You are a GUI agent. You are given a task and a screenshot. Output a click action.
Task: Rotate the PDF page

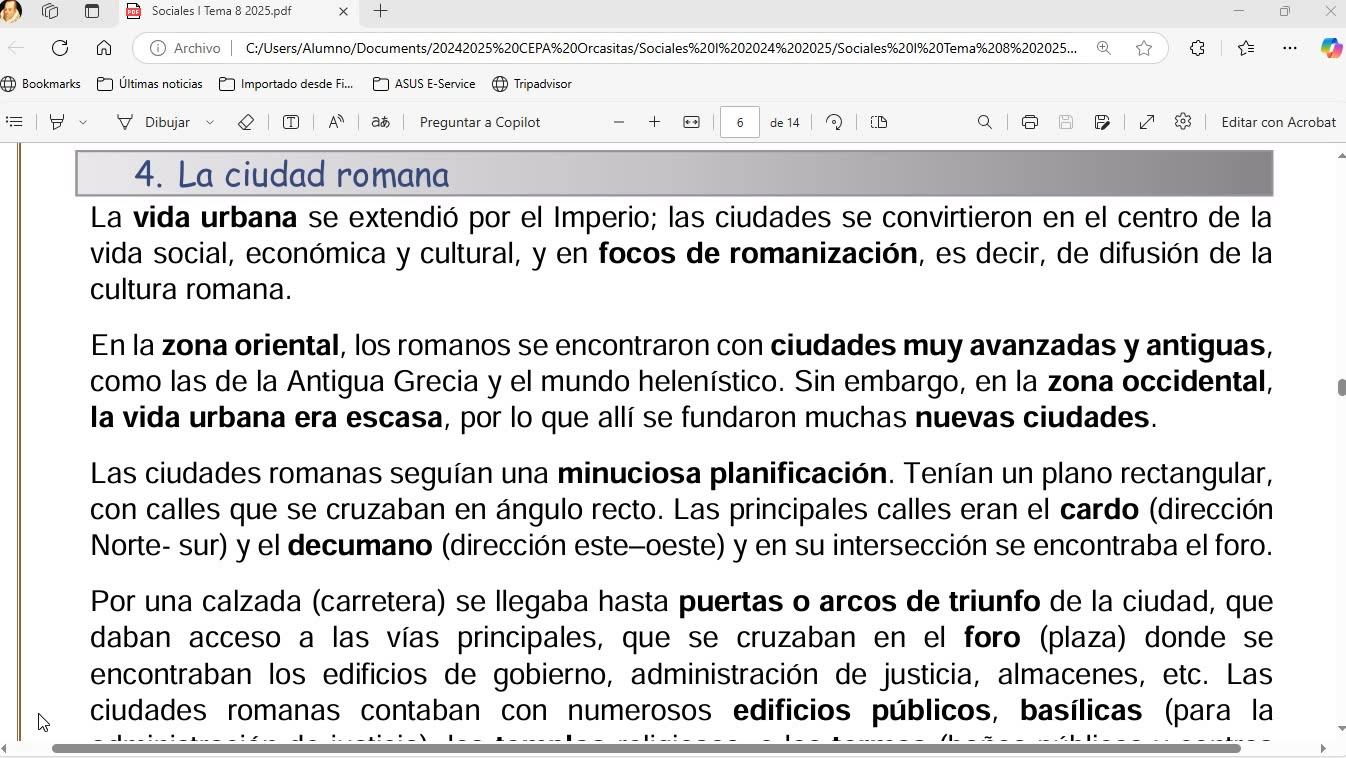click(834, 122)
